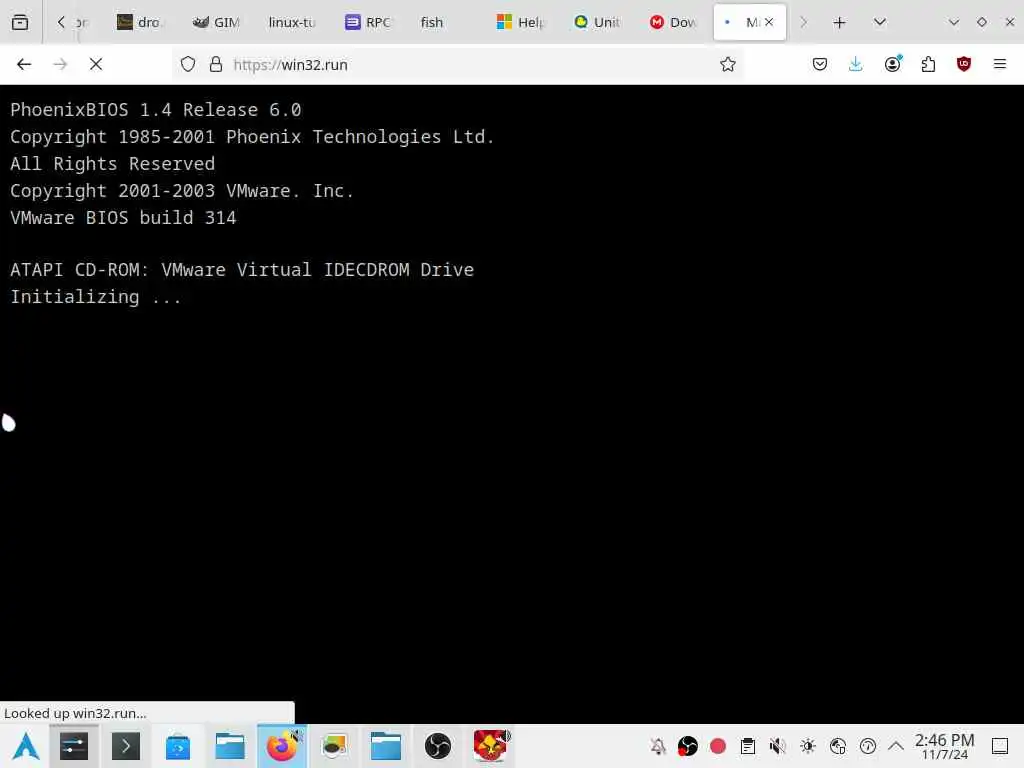Click 'PhoenixBIOS 1.4 Release 6.0' text
Screen dimensions: 1024x768
pyautogui.click(x=155, y=110)
